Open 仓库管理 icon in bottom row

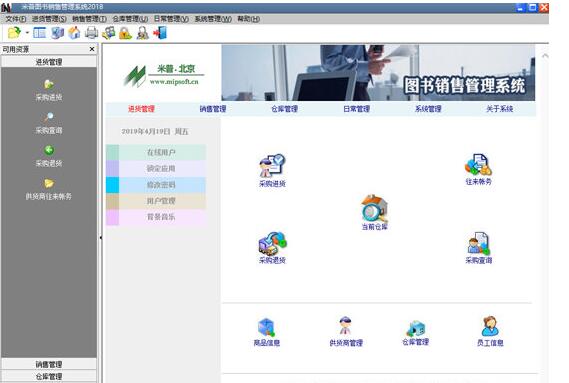tap(416, 332)
